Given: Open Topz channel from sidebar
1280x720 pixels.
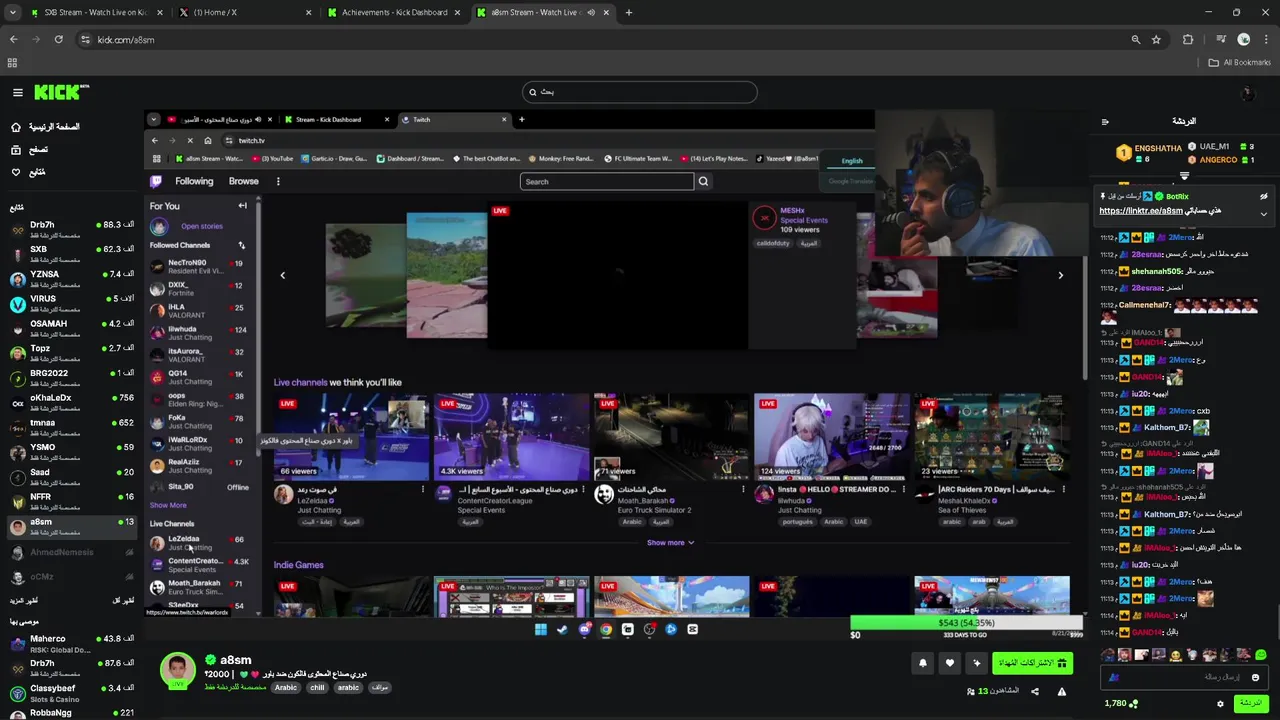Looking at the screenshot, I should (x=70, y=352).
